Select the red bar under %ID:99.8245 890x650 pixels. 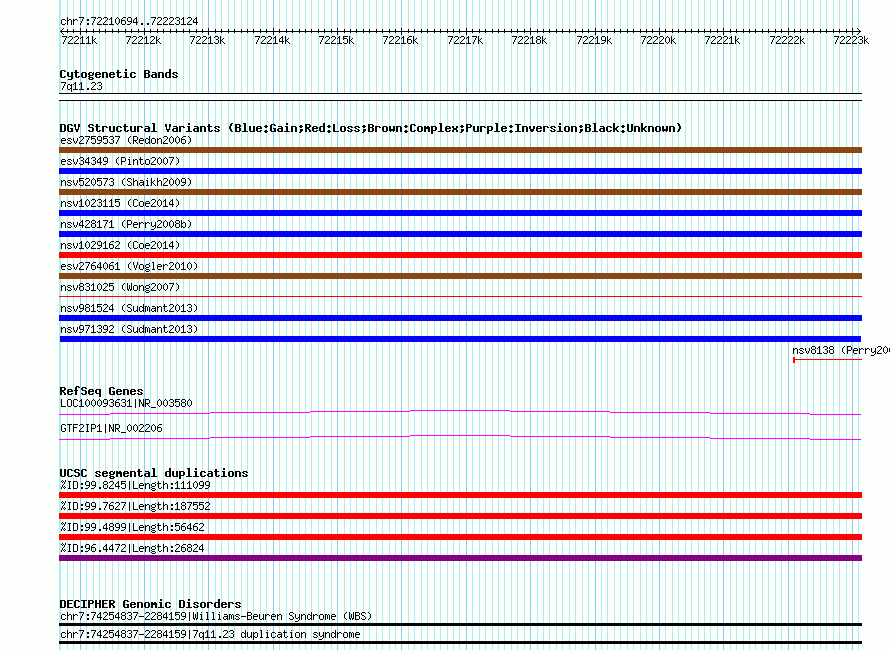click(460, 495)
